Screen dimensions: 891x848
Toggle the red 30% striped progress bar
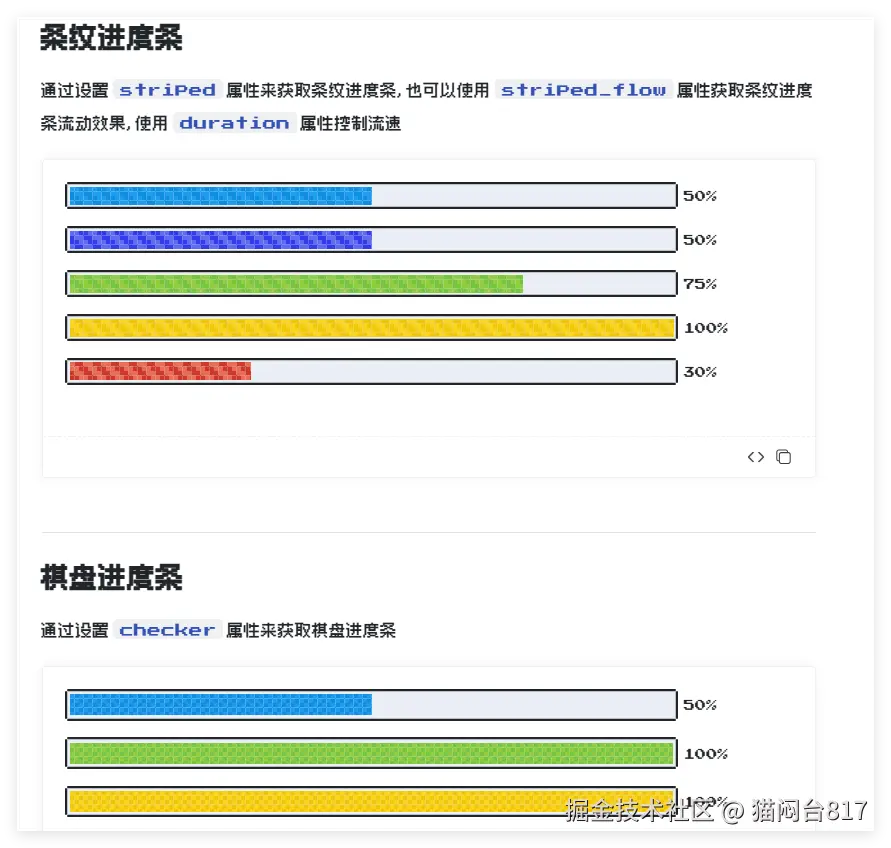pyautogui.click(x=158, y=371)
